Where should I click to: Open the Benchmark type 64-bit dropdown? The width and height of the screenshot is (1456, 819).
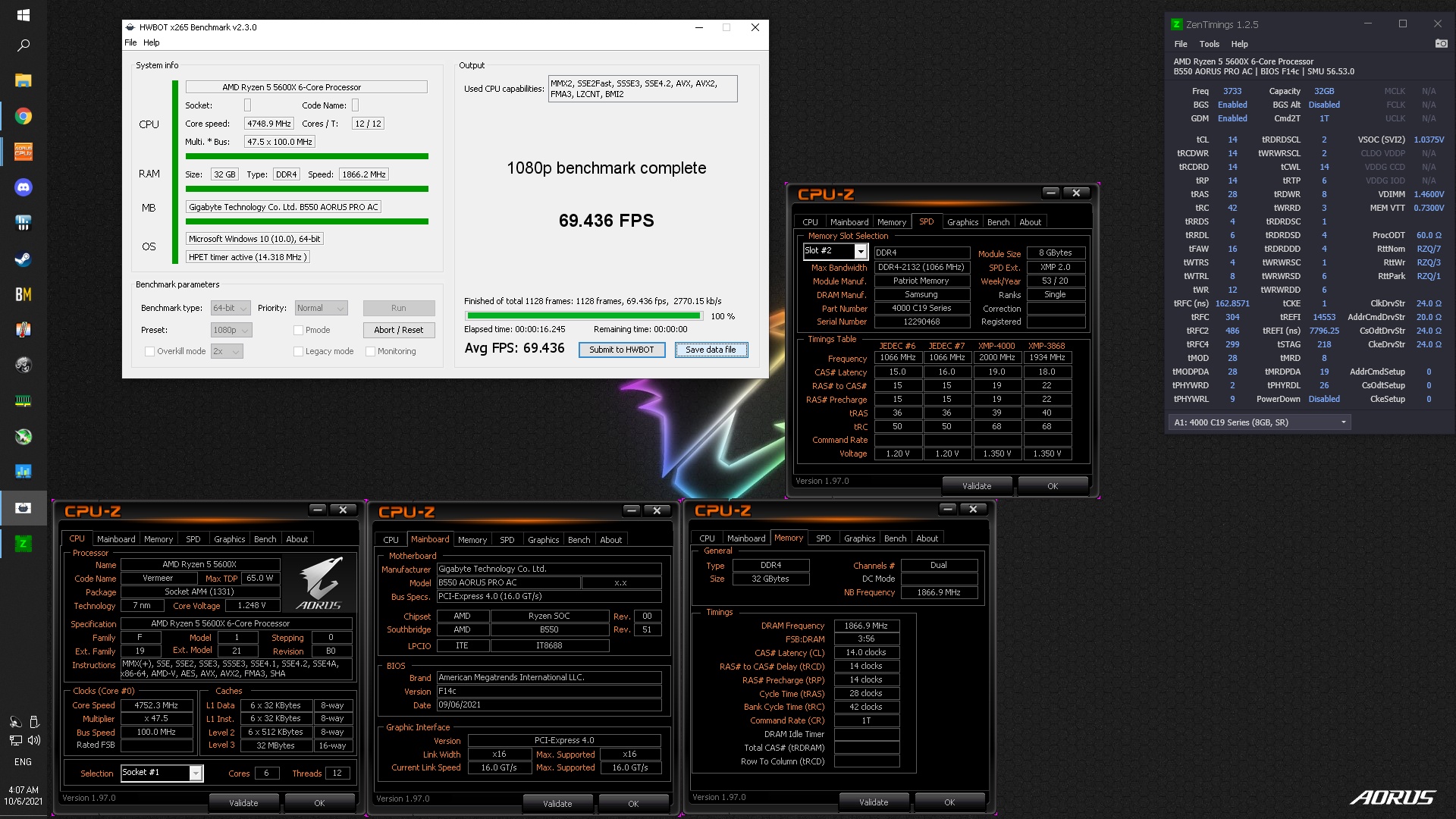pyautogui.click(x=231, y=308)
